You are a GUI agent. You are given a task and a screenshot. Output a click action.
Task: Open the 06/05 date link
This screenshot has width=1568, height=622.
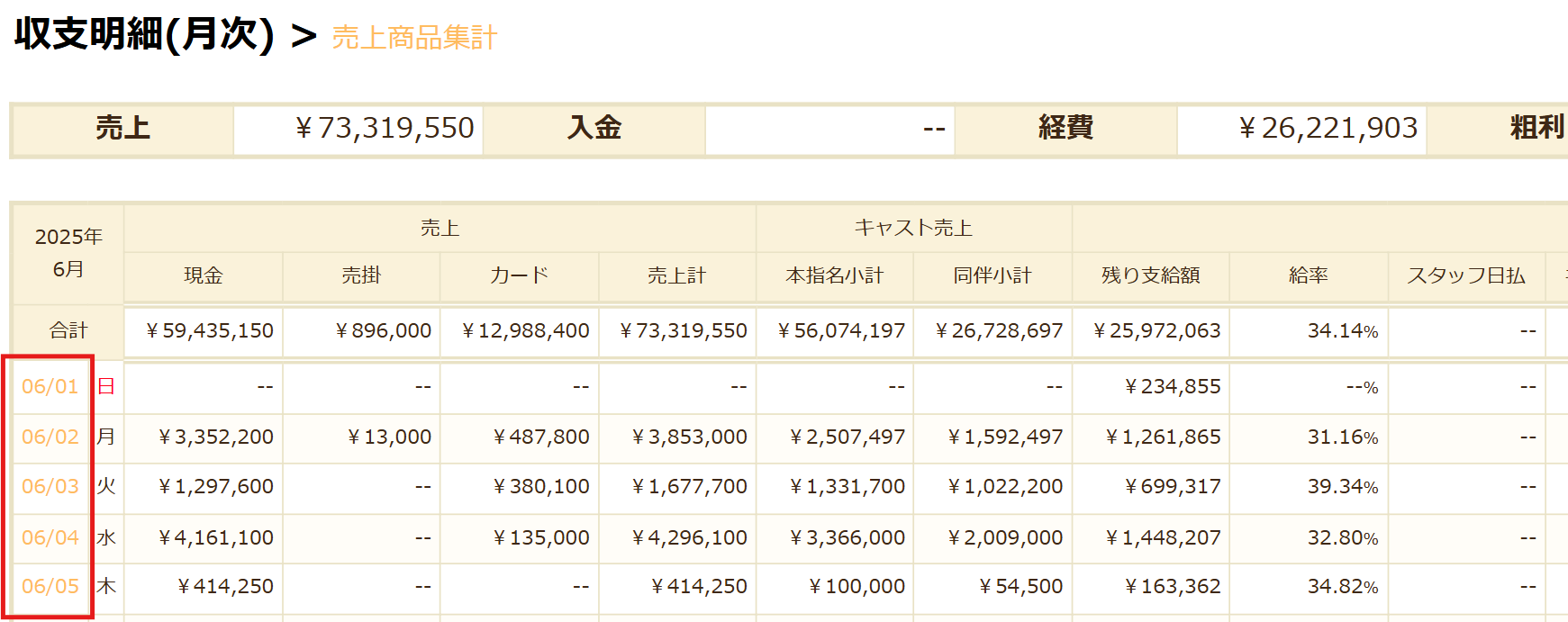tap(50, 586)
